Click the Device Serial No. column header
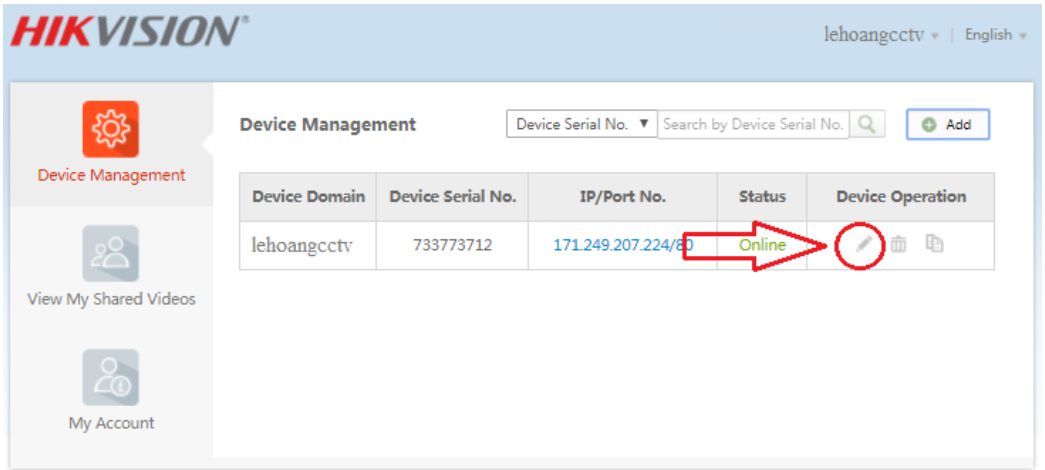1045x470 pixels. pos(453,197)
